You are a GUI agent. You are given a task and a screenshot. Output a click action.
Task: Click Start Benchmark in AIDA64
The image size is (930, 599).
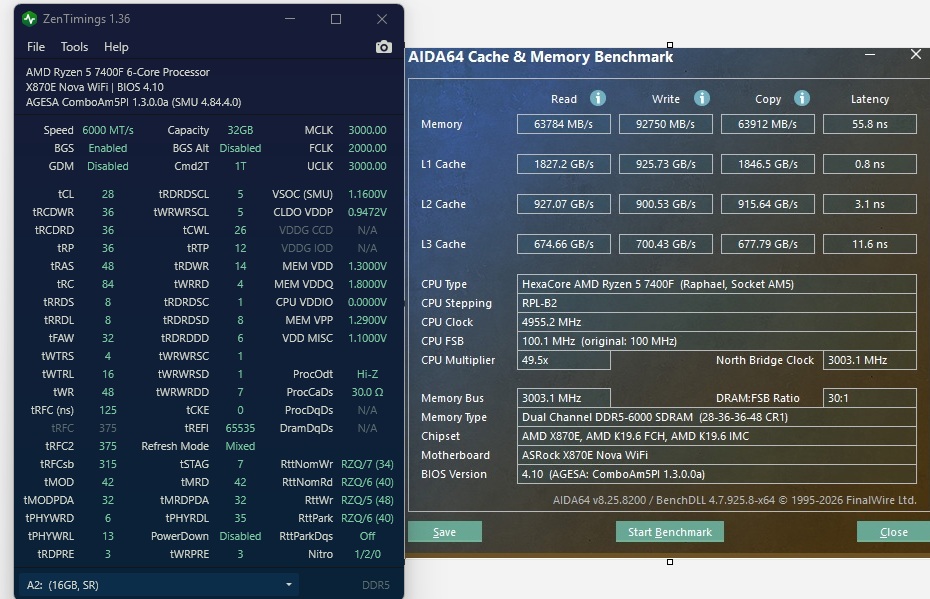click(670, 532)
